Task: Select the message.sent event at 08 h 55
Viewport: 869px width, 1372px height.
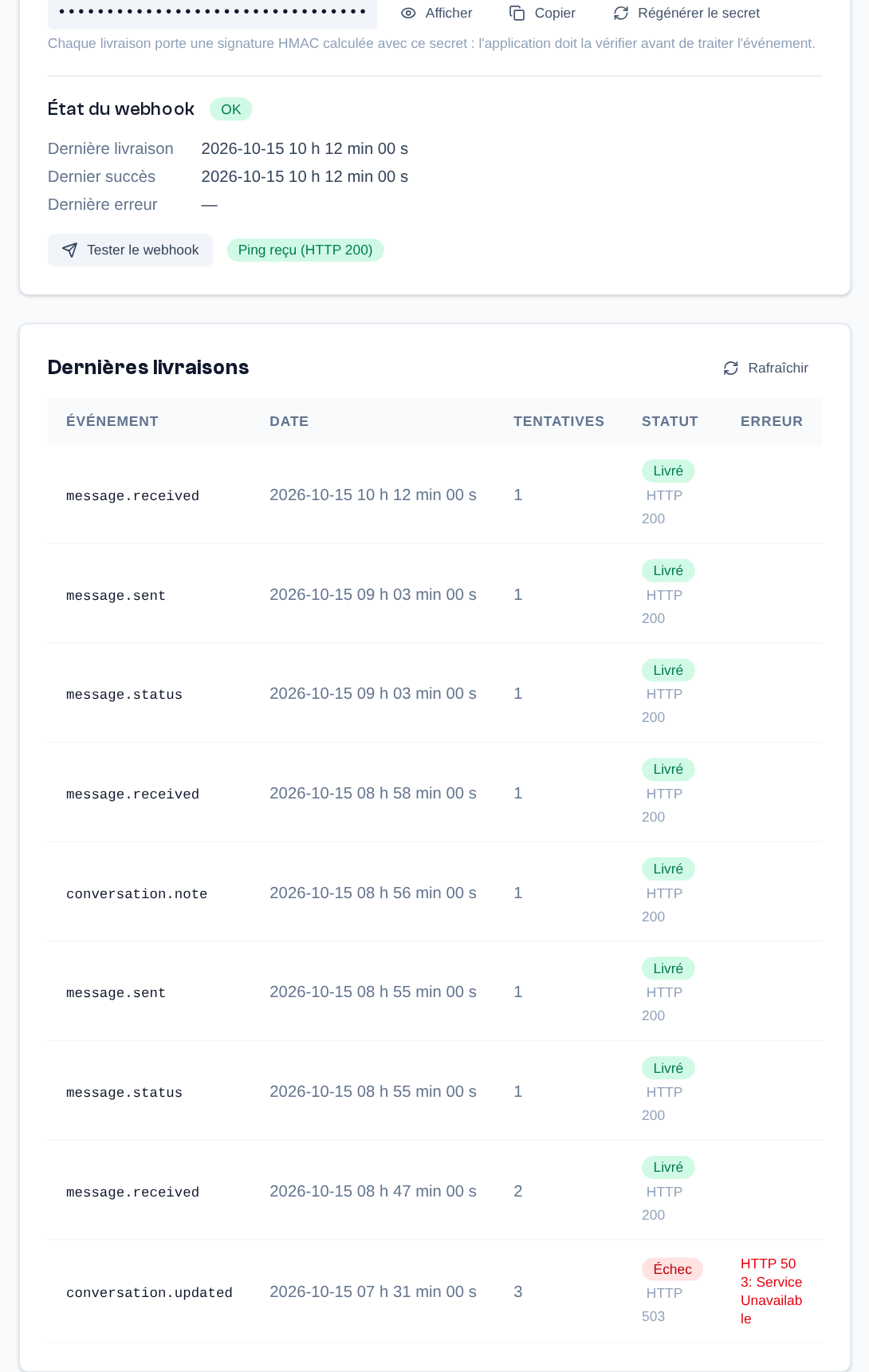Action: [435, 992]
